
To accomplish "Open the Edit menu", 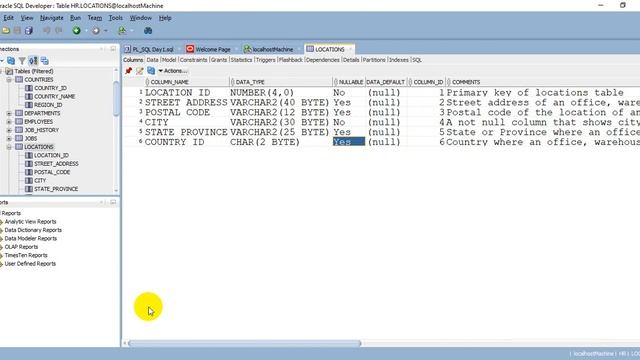I will tap(8, 18).
